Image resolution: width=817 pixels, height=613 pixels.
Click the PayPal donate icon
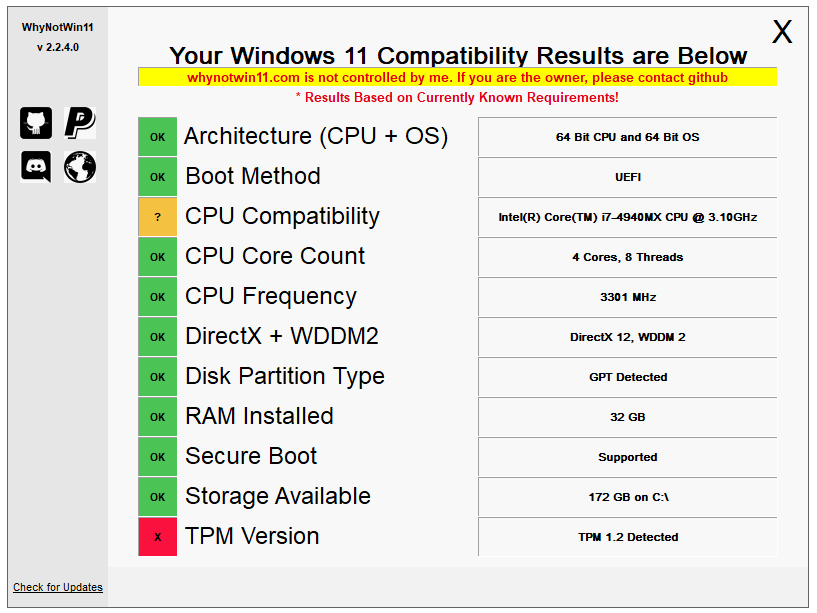(80, 123)
